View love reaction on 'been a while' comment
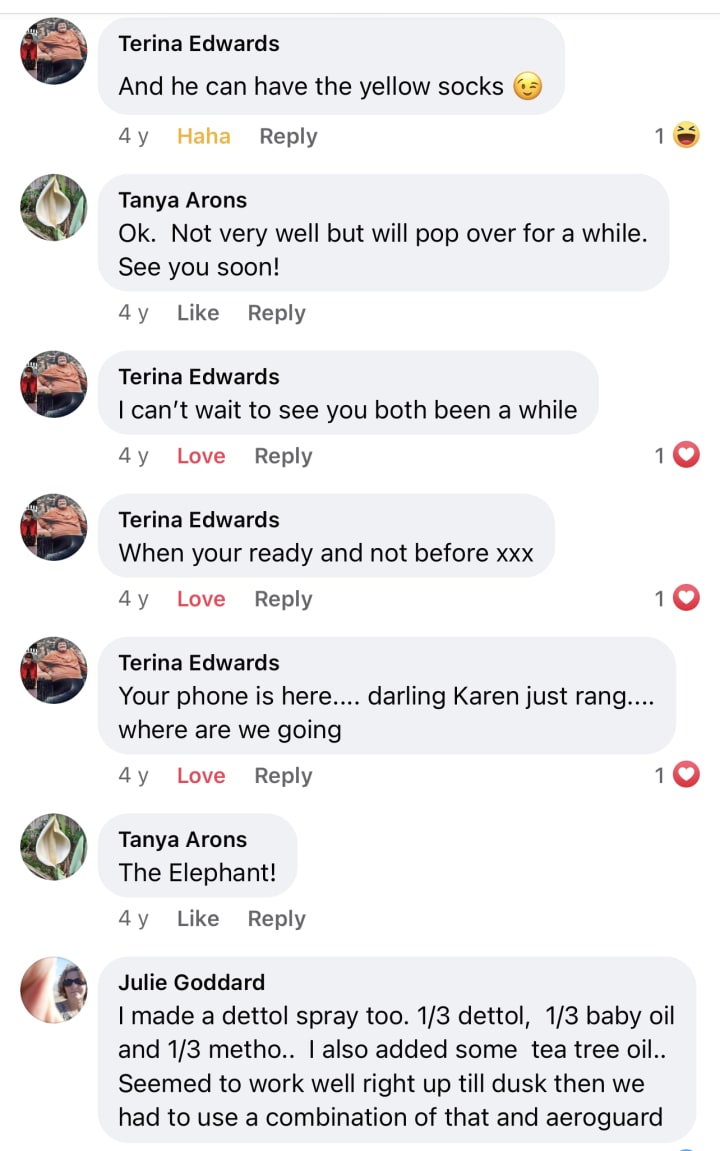Viewport: 720px width, 1151px height. [x=686, y=455]
